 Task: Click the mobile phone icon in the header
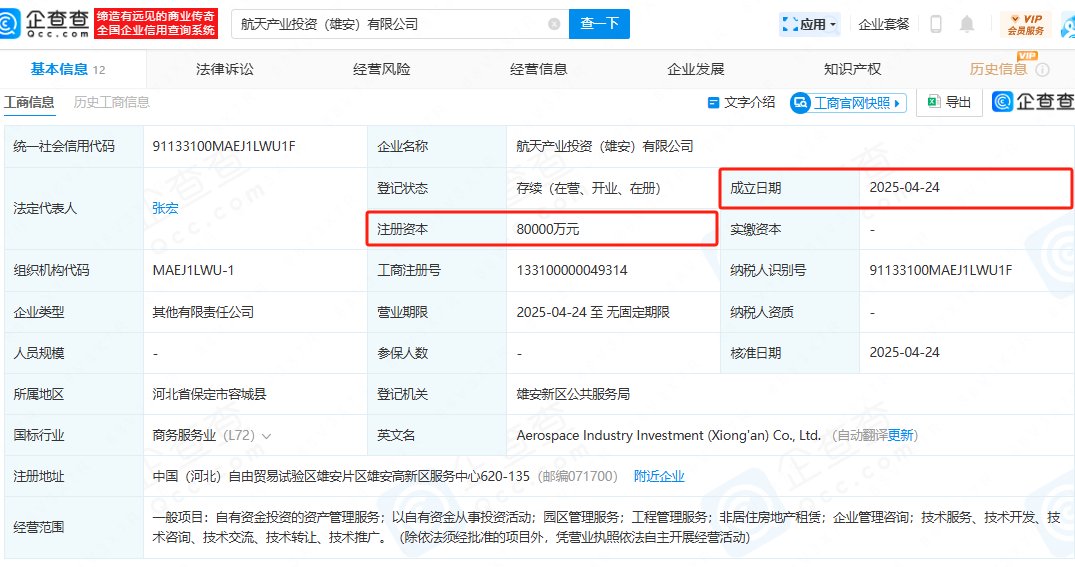pos(936,24)
